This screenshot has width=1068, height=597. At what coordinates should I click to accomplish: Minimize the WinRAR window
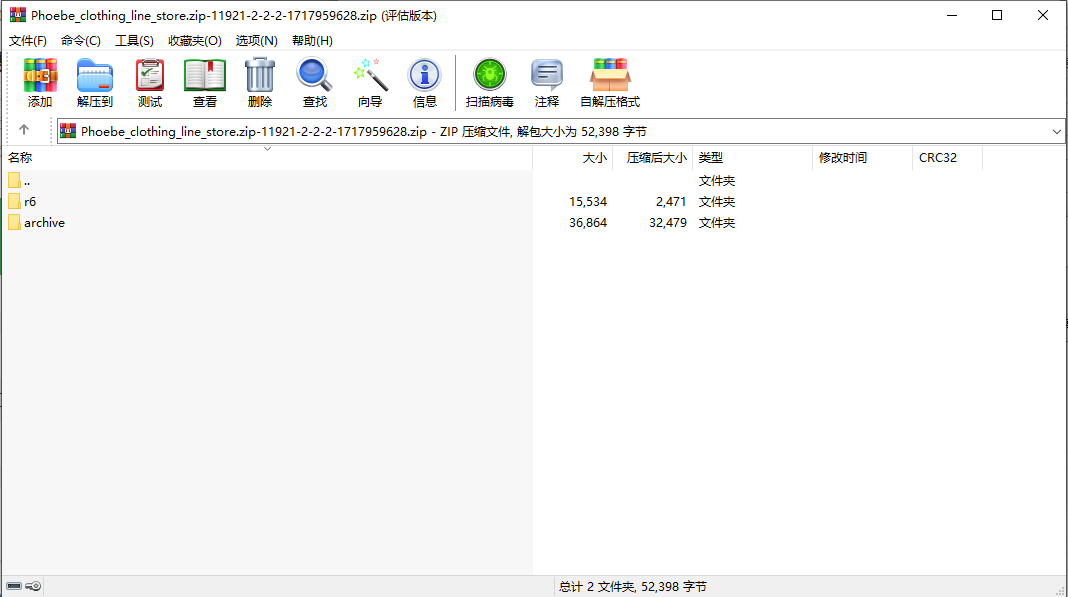(x=952, y=15)
